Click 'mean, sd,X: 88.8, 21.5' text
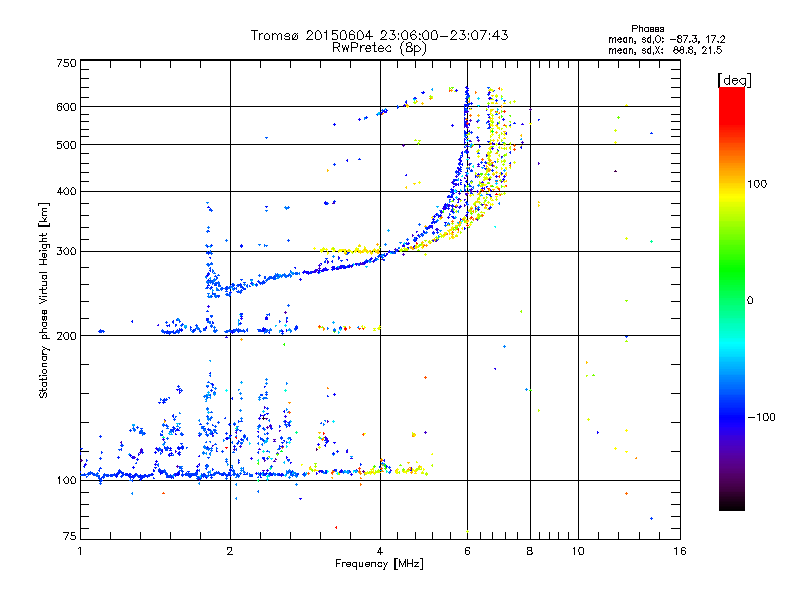 [665, 50]
